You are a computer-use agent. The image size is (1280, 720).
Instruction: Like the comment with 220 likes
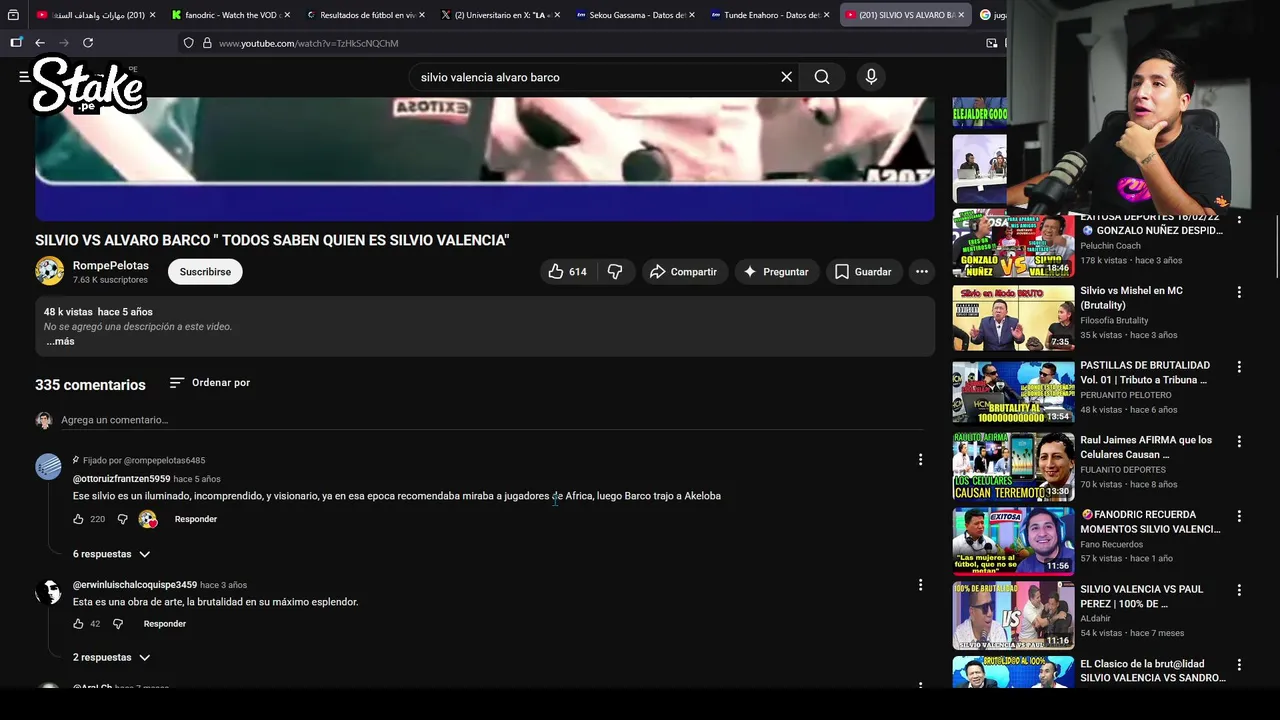click(x=78, y=519)
